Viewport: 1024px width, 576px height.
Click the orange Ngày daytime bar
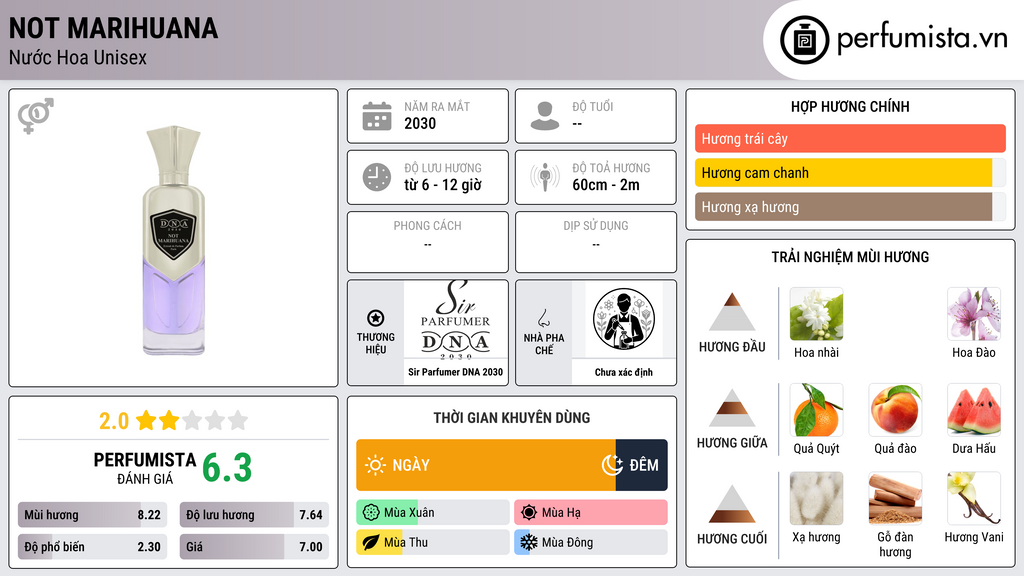click(x=486, y=465)
